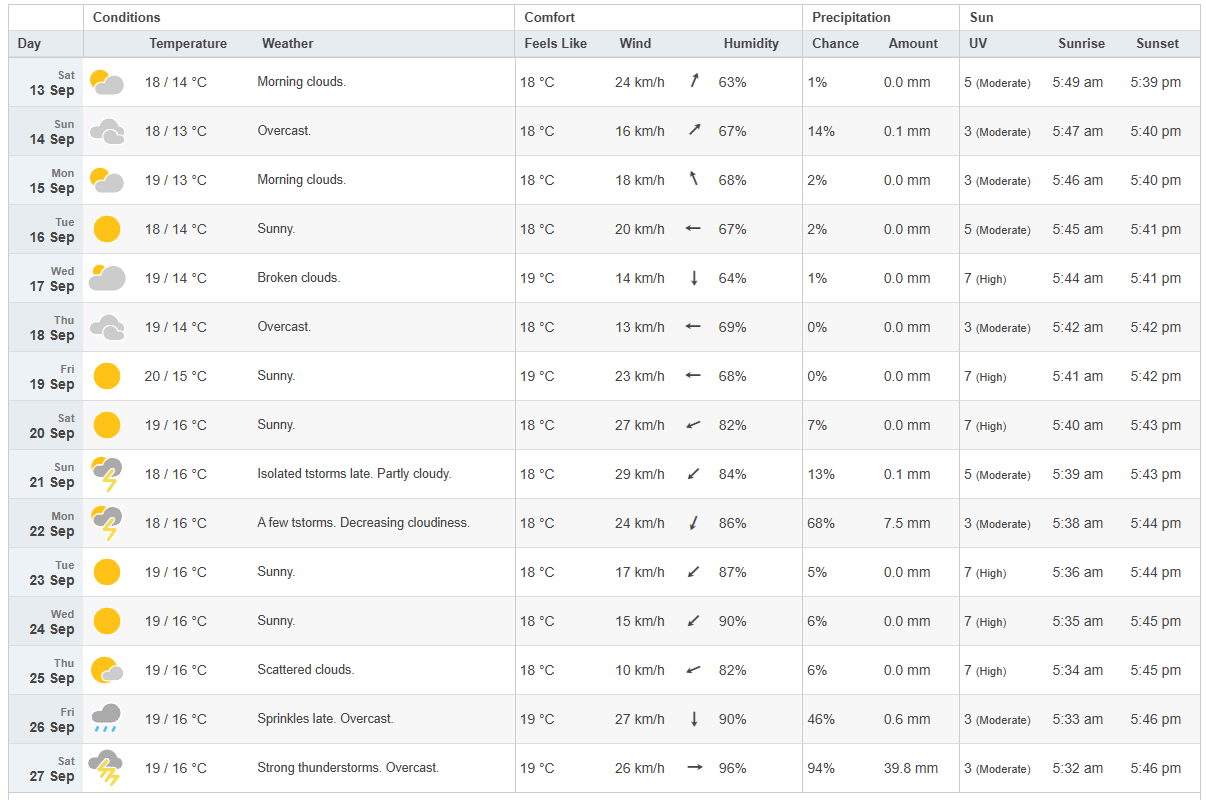The width and height of the screenshot is (1206, 800).
Task: Click the scattered clouds icon for Thu 25 Sep
Action: [x=106, y=670]
